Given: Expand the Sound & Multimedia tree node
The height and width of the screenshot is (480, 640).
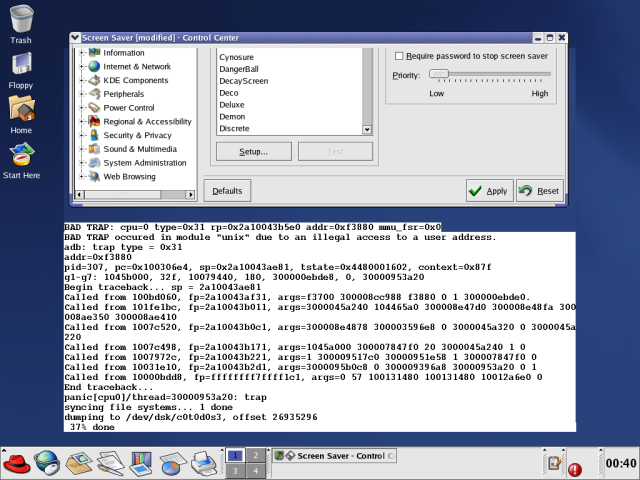Looking at the screenshot, I should [81, 149].
